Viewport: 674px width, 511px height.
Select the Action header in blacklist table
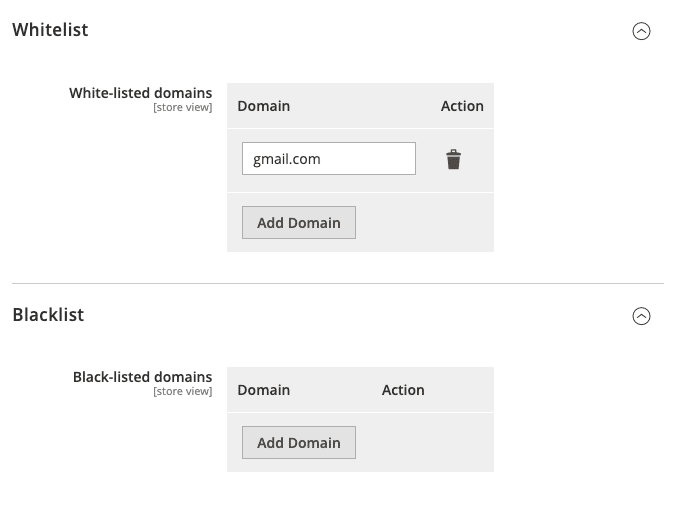[403, 390]
